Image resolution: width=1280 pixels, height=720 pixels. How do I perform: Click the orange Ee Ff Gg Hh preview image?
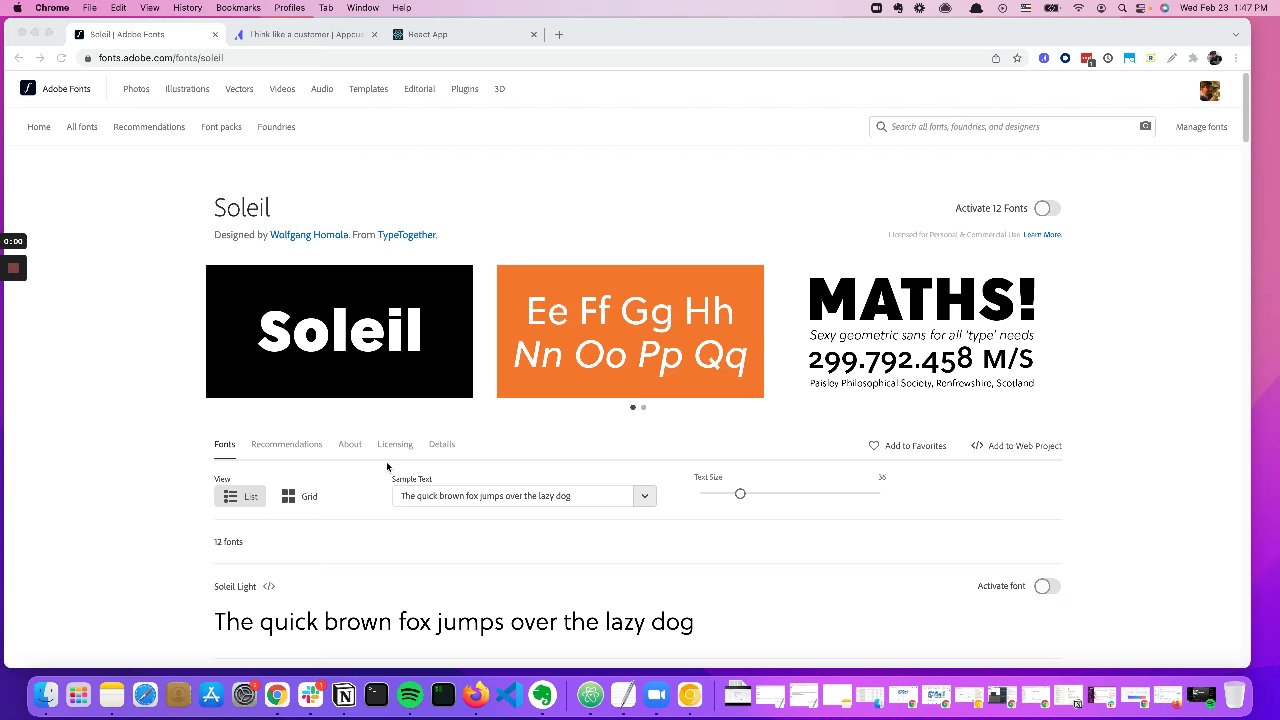pyautogui.click(x=630, y=331)
